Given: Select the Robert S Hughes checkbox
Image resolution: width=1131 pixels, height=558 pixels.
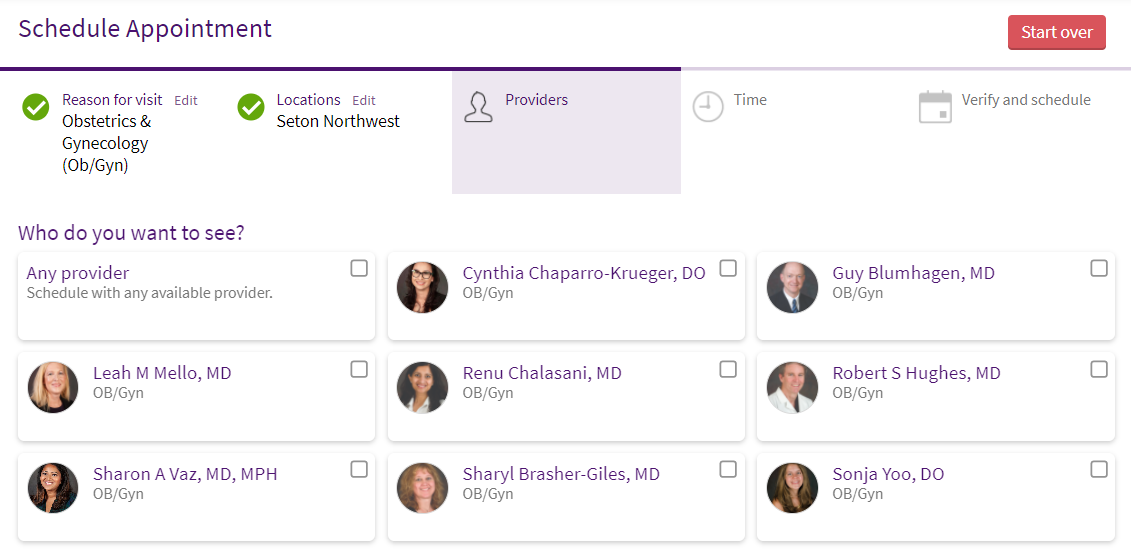Looking at the screenshot, I should (x=1099, y=369).
